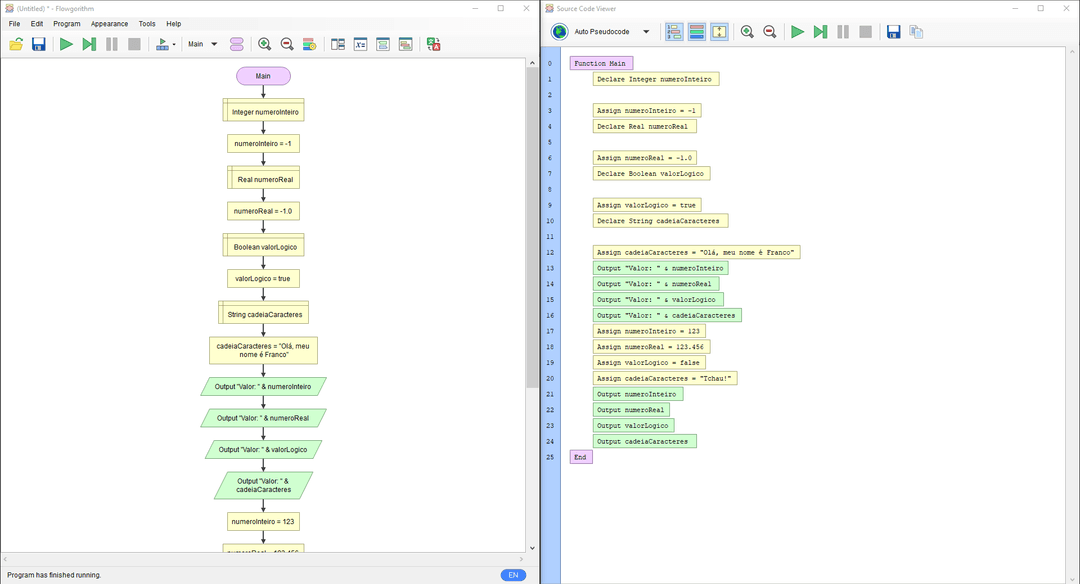The image size is (1080, 584).
Task: Save the source code with disk icon
Action: pyautogui.click(x=893, y=32)
